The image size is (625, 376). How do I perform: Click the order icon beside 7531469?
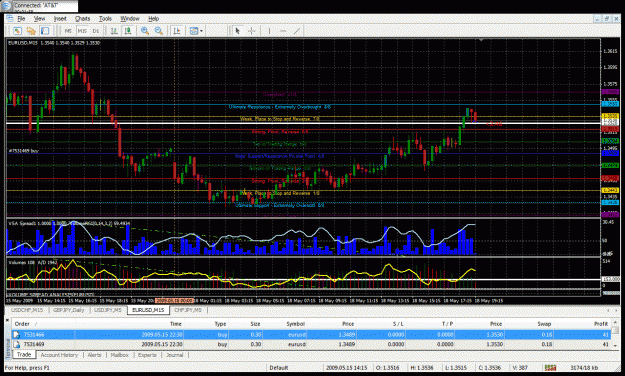coord(17,344)
